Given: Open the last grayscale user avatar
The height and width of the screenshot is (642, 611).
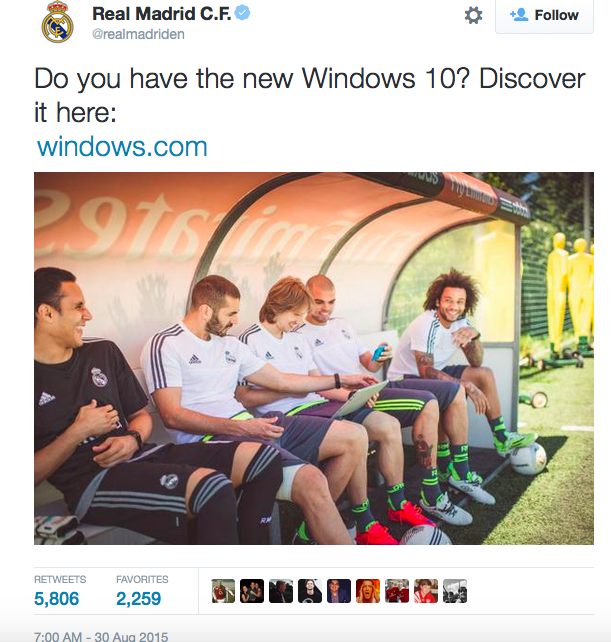Looking at the screenshot, I should pyautogui.click(x=455, y=591).
